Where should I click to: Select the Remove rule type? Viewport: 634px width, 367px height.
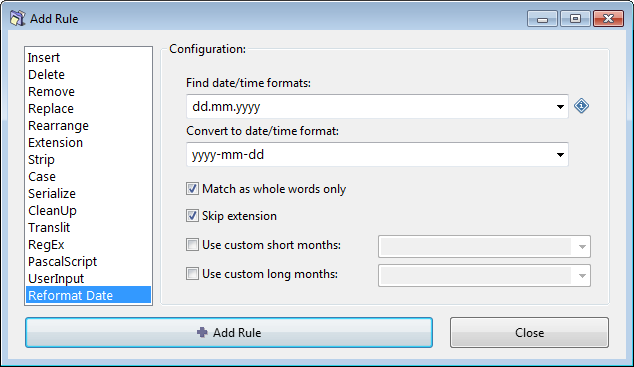[89, 91]
